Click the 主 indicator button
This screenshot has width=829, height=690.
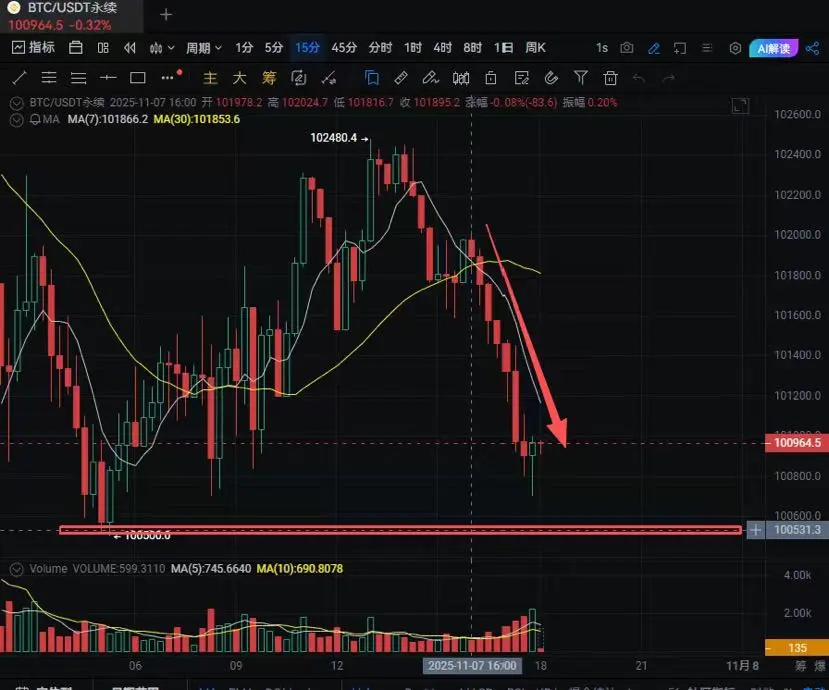(x=210, y=78)
